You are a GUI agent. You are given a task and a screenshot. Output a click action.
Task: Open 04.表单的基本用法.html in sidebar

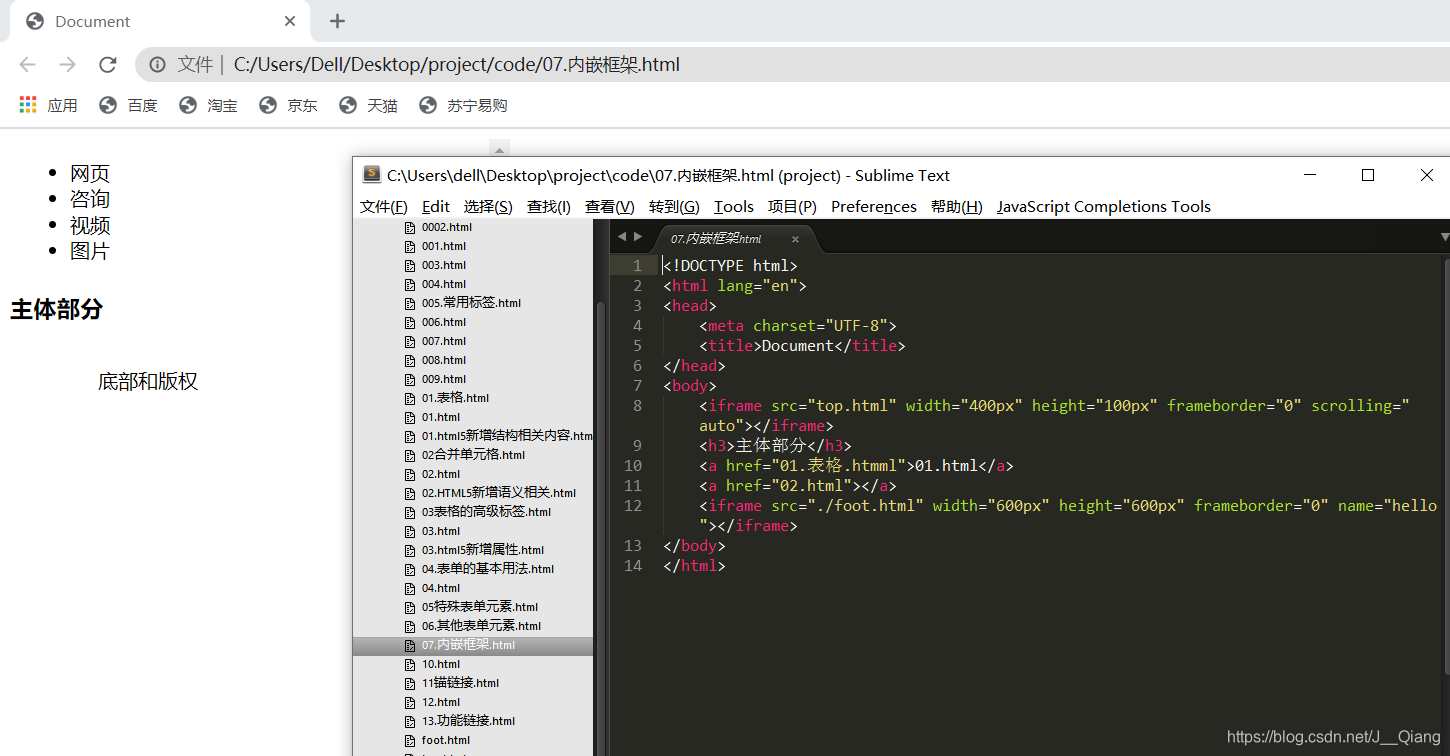point(488,569)
